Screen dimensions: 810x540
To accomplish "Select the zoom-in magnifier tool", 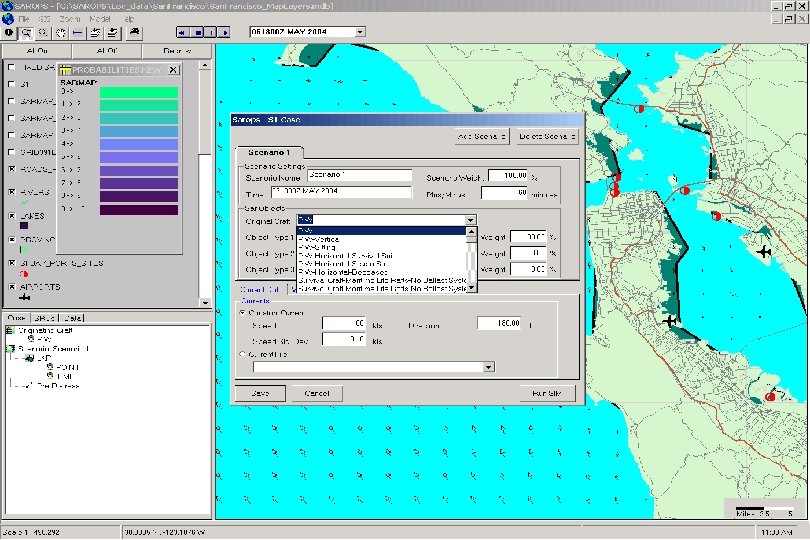I will [x=27, y=32].
